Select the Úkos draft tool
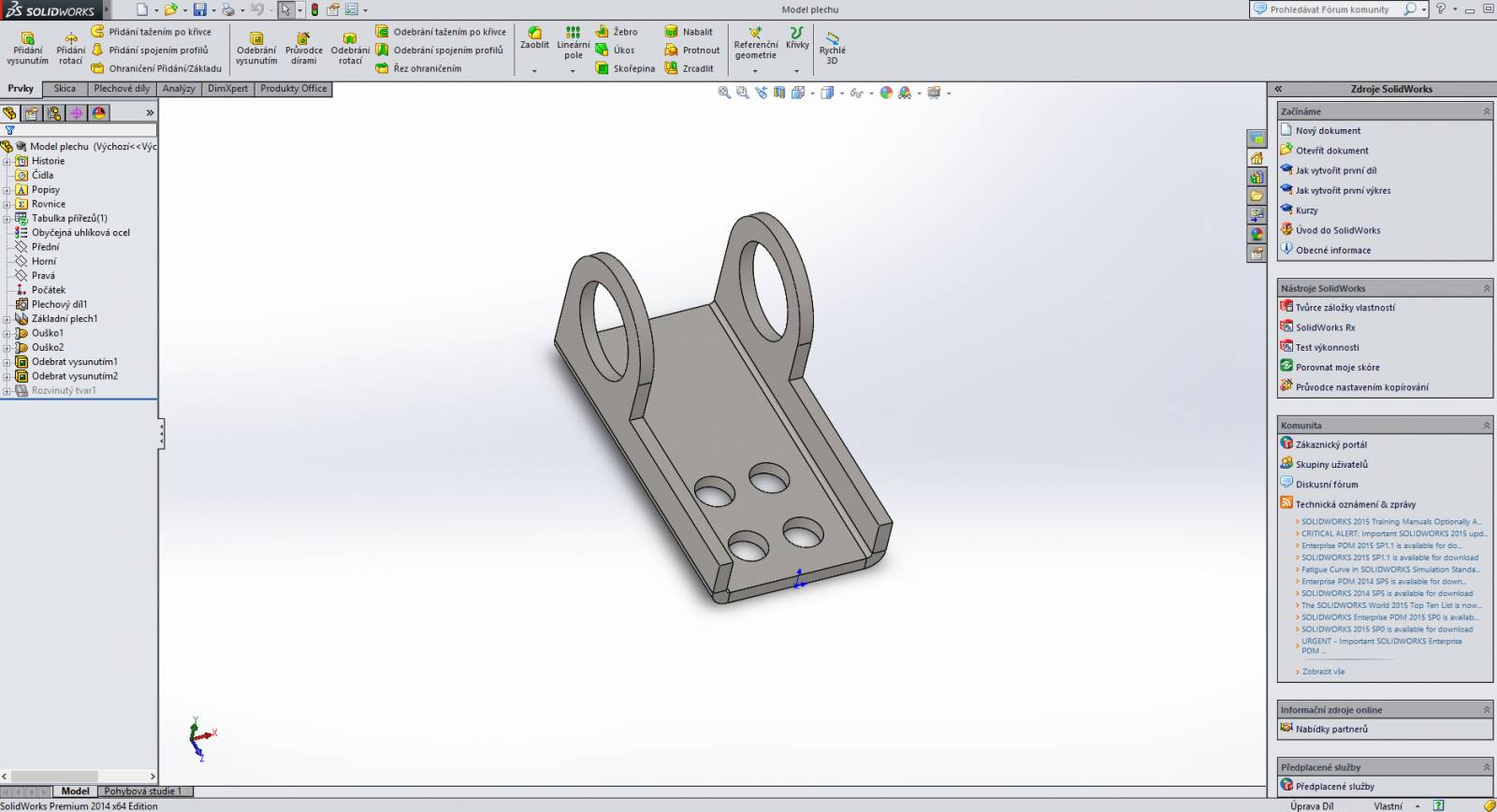Screen dimensions: 1497x812 click(615, 51)
